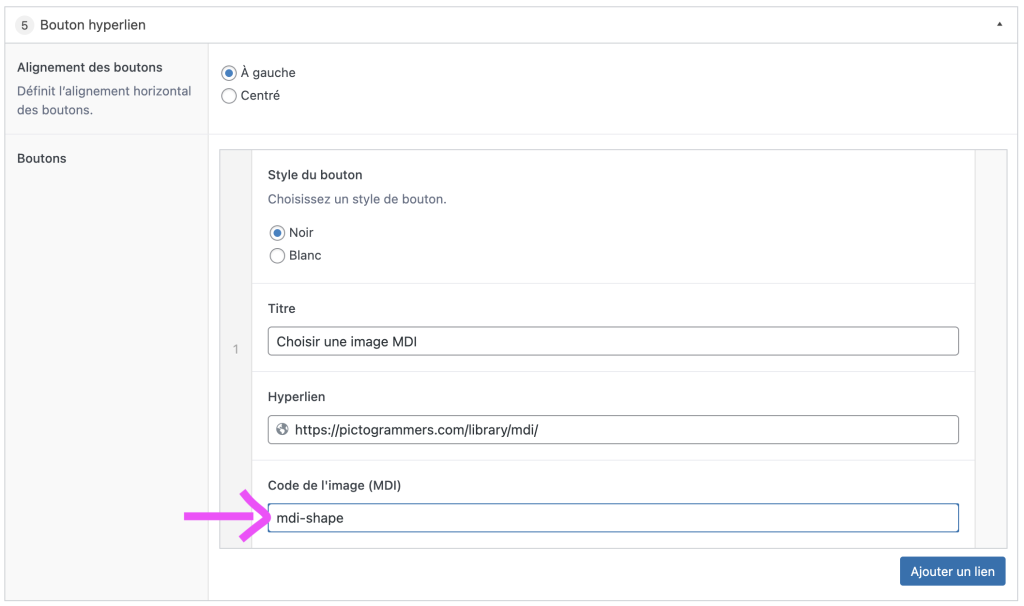The image size is (1024, 606).
Task: Select the Centré alignment option
Action: [229, 96]
